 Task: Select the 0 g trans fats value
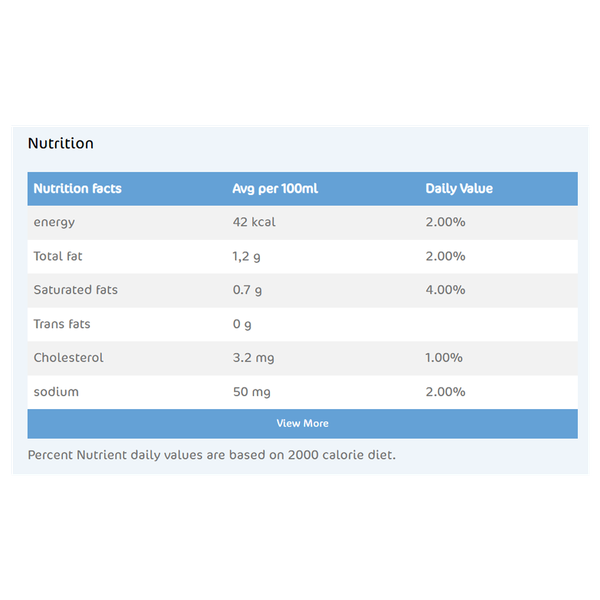pos(242,324)
